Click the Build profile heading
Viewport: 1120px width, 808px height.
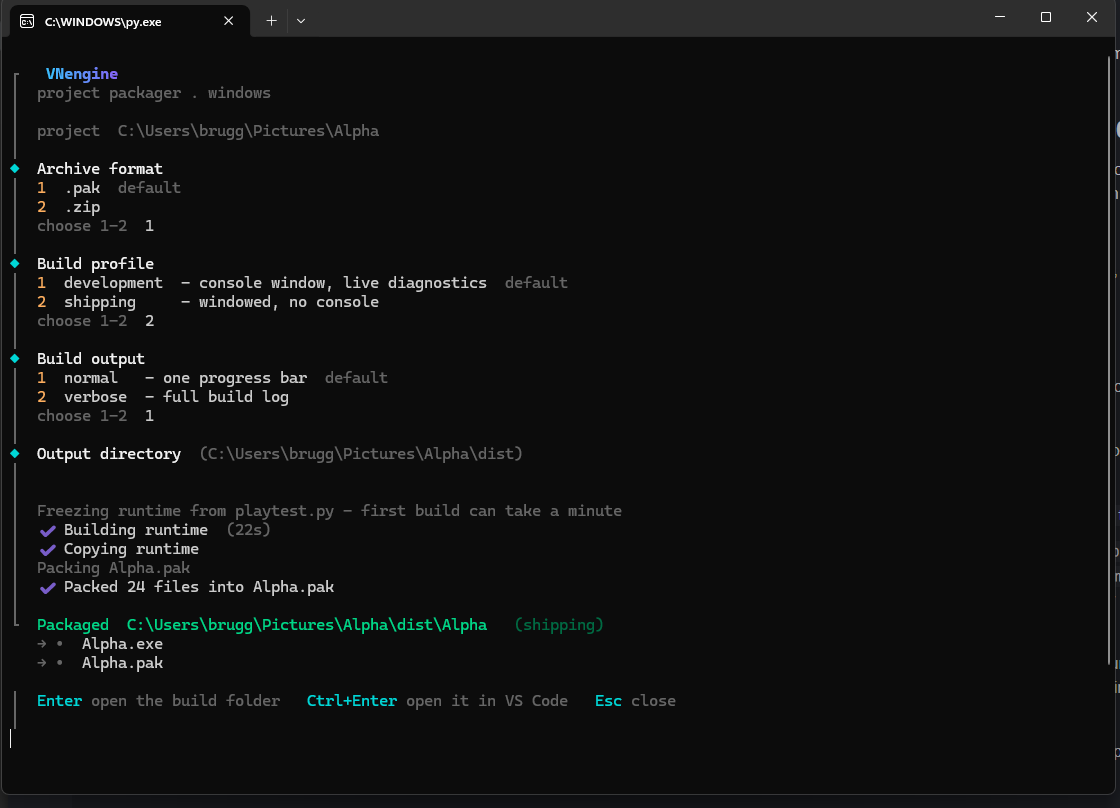click(x=95, y=264)
